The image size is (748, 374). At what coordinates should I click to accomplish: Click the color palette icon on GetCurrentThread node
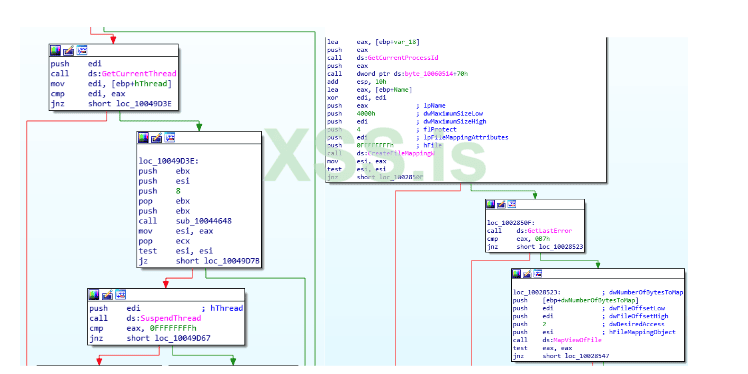coord(55,51)
